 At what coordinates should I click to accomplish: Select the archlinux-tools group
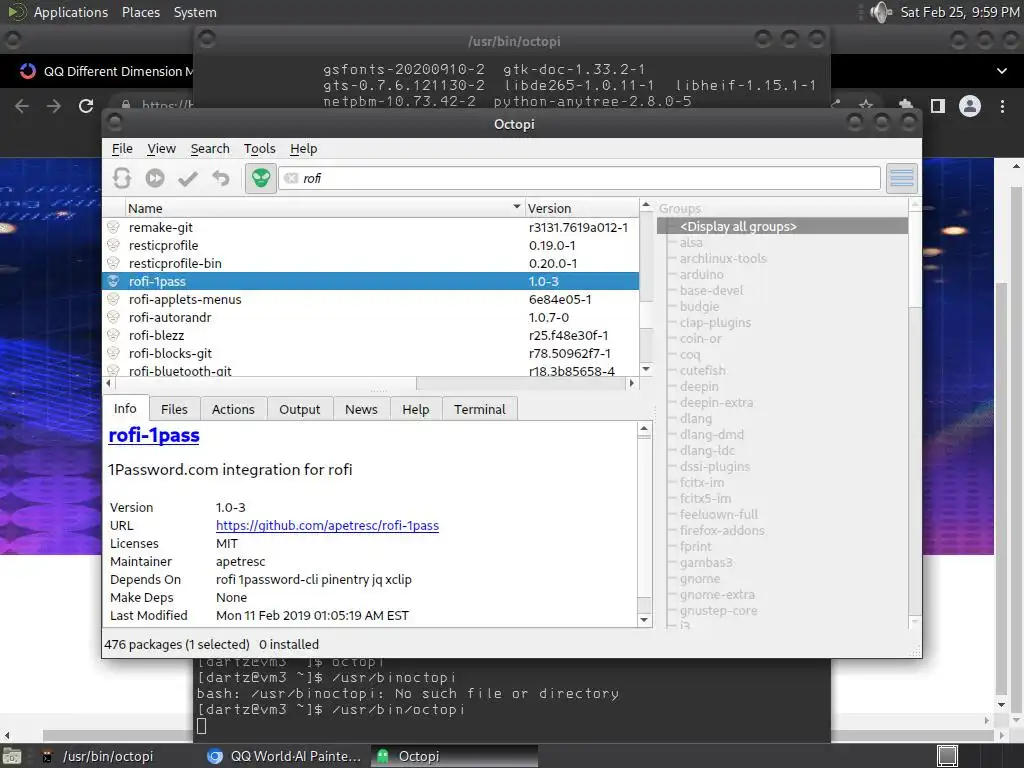click(x=723, y=259)
